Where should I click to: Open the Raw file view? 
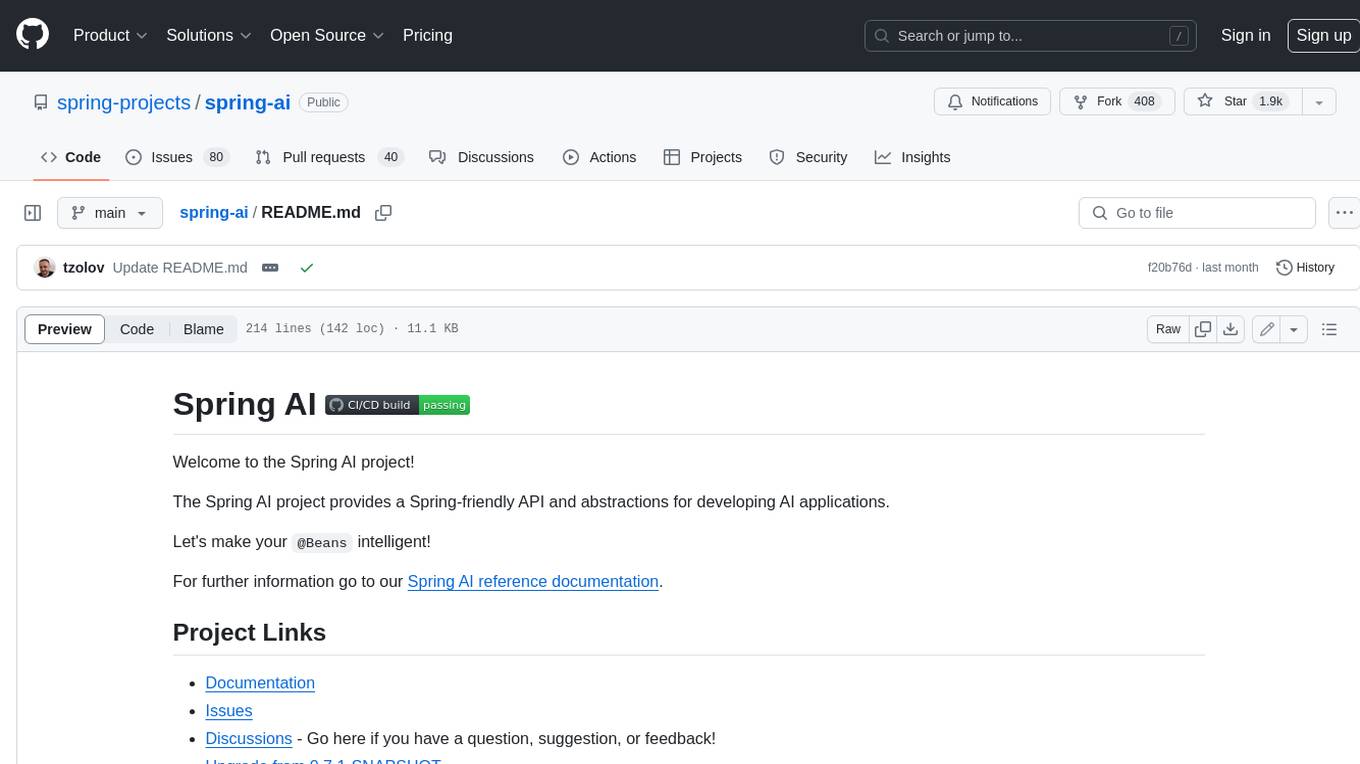(1168, 329)
